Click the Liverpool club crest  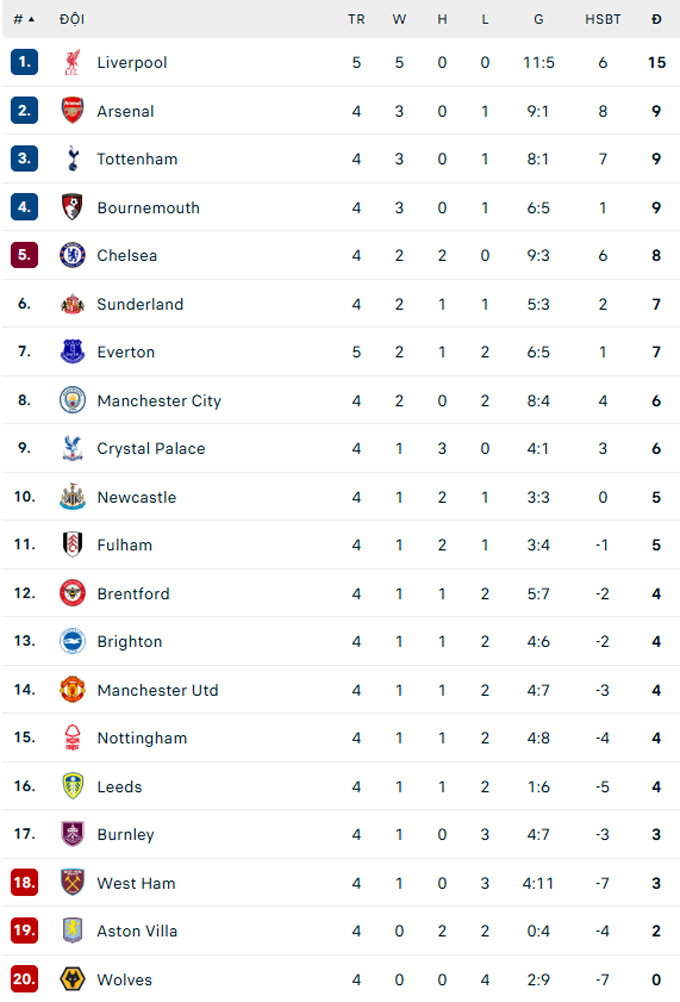72,62
